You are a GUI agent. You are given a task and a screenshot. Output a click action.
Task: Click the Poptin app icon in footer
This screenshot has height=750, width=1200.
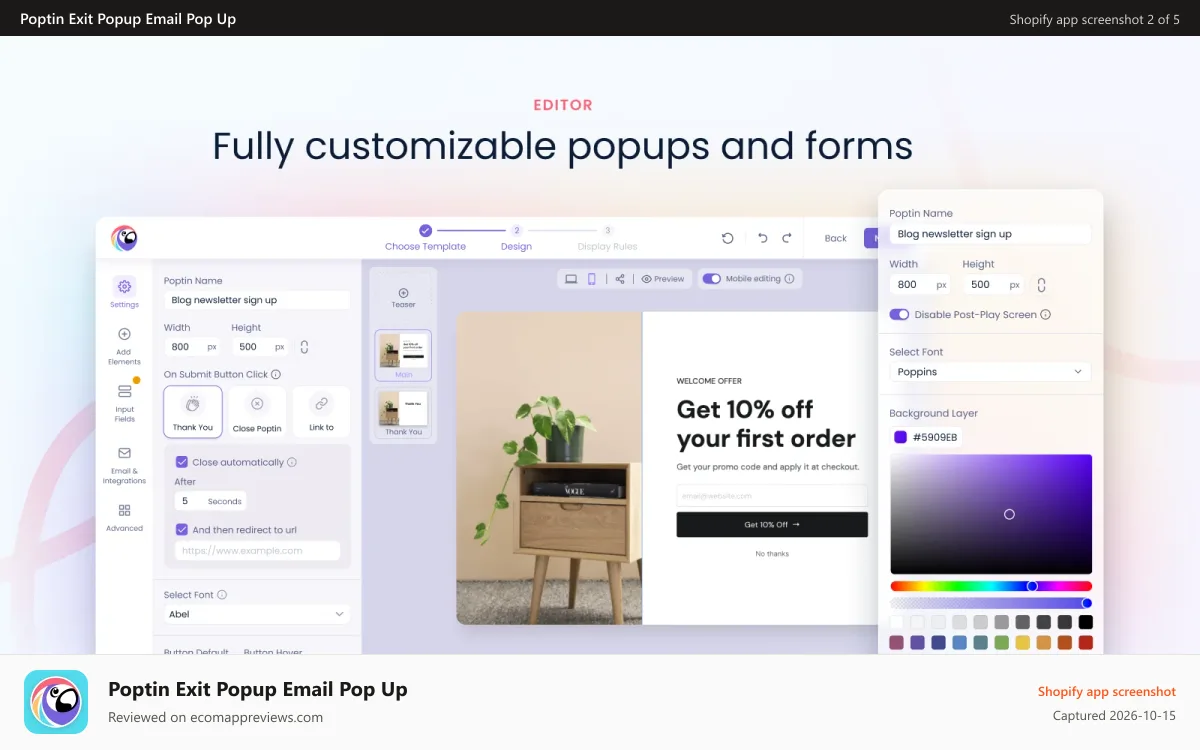click(56, 702)
